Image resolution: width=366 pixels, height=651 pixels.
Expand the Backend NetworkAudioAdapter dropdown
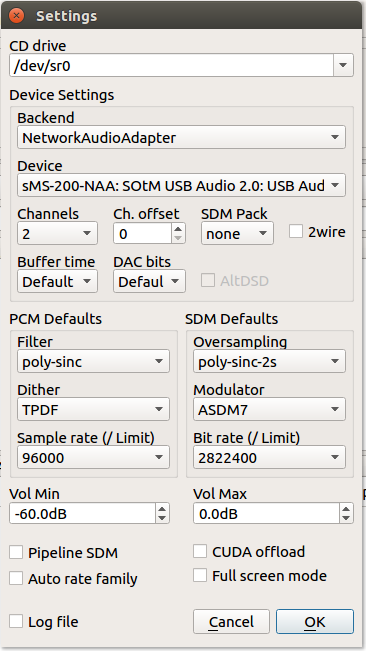tap(181, 137)
